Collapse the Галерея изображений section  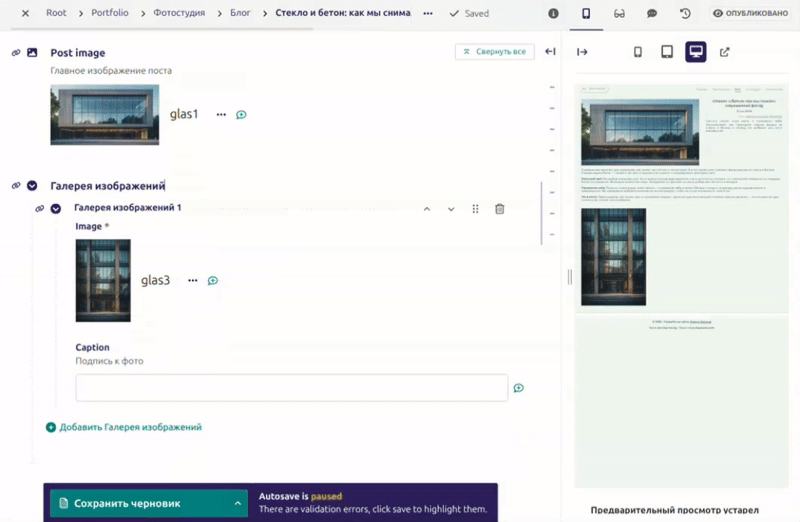click(x=32, y=185)
